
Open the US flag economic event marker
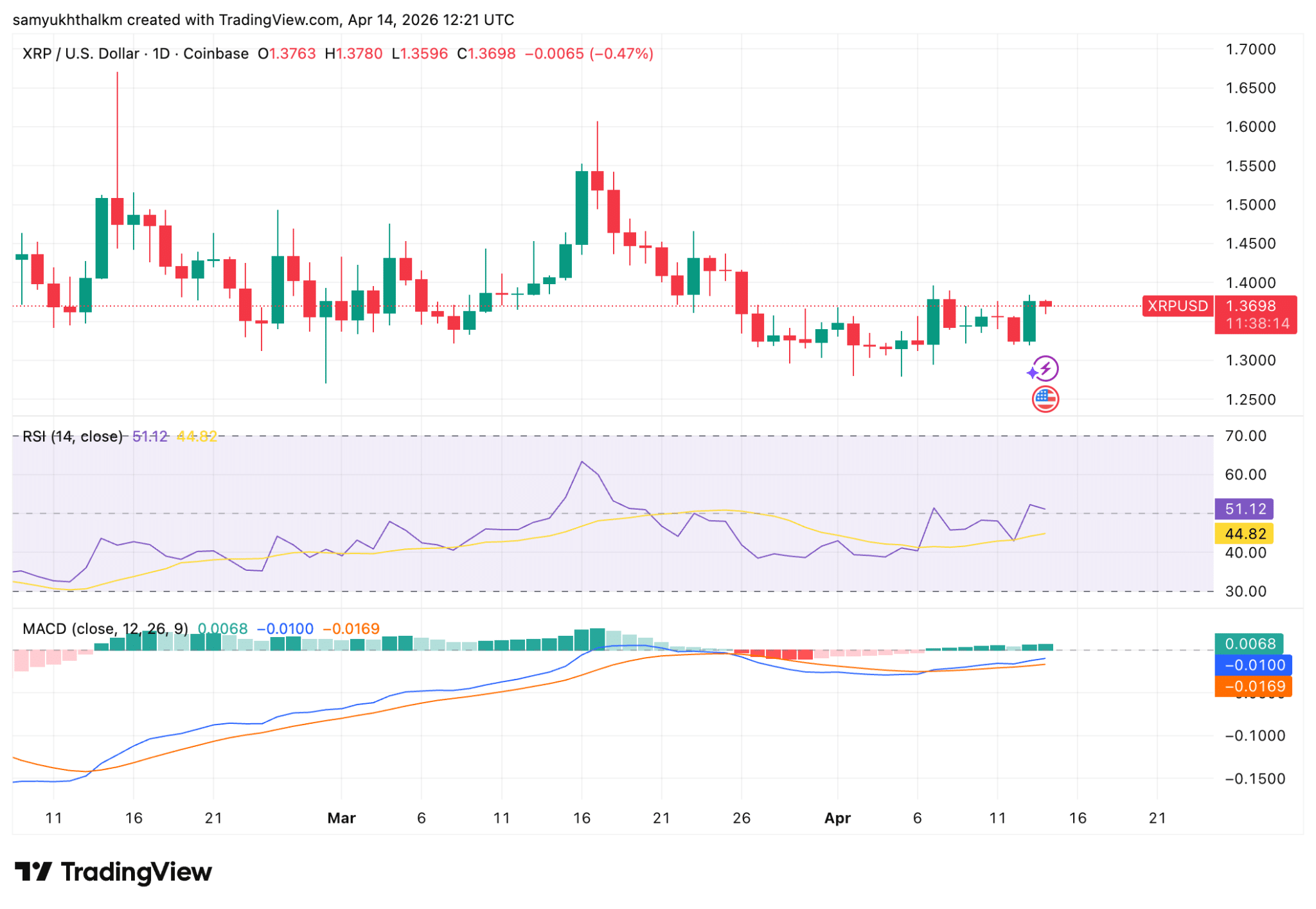pos(1044,399)
